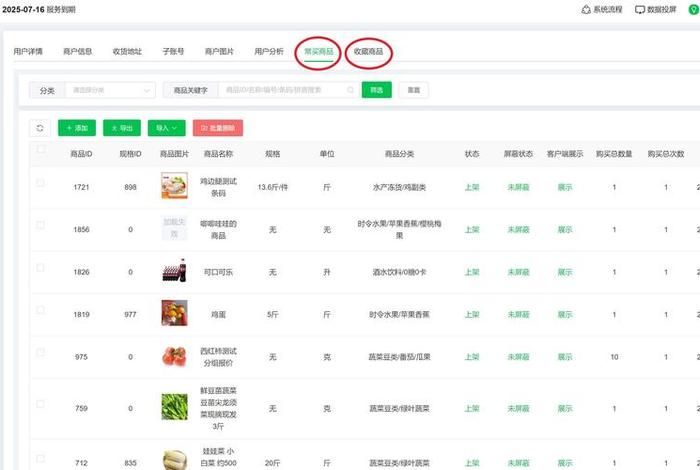Switch to the 收藏商品 tab
The image size is (700, 470).
[x=368, y=51]
